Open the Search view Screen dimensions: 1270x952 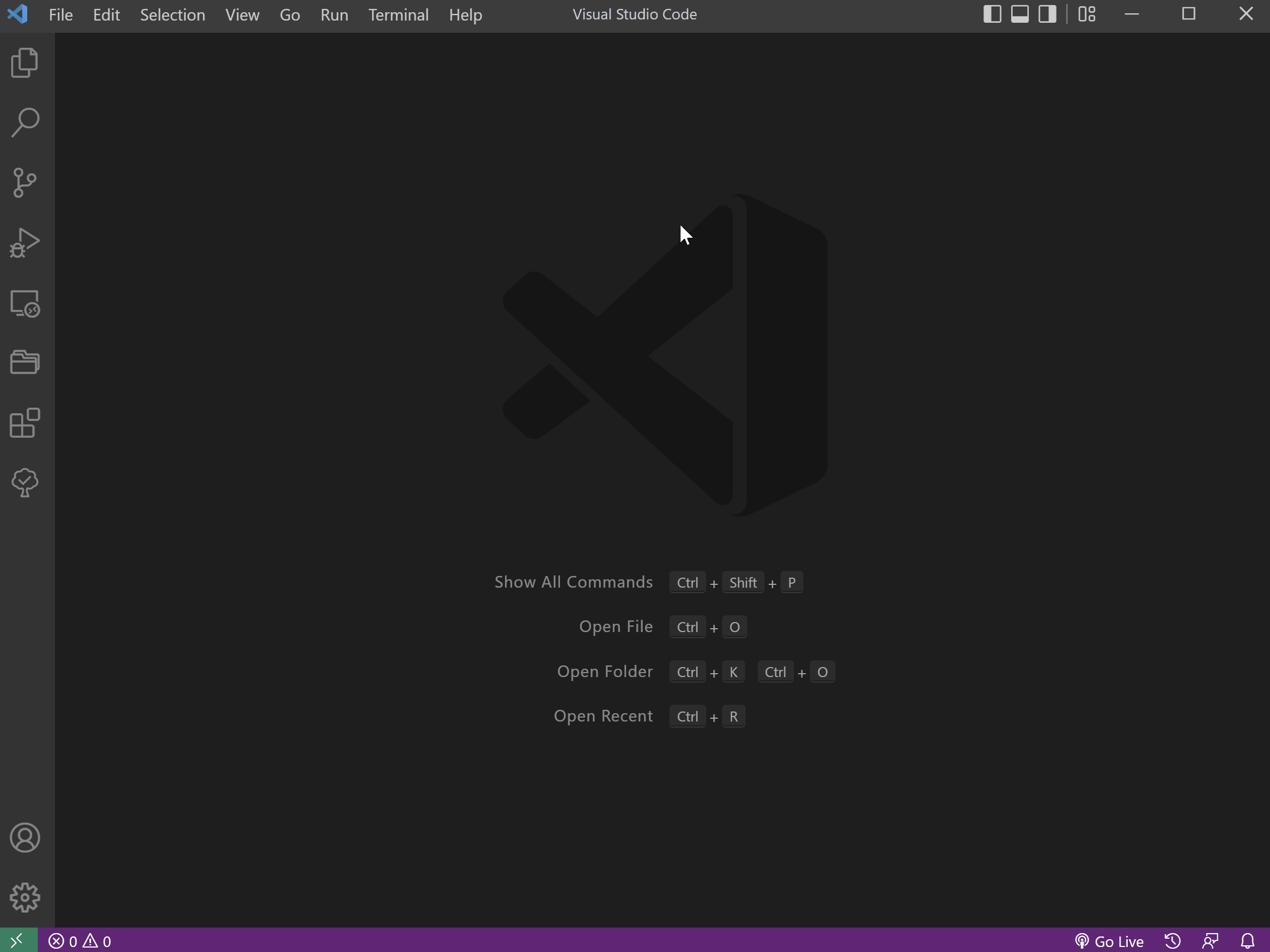coord(24,122)
